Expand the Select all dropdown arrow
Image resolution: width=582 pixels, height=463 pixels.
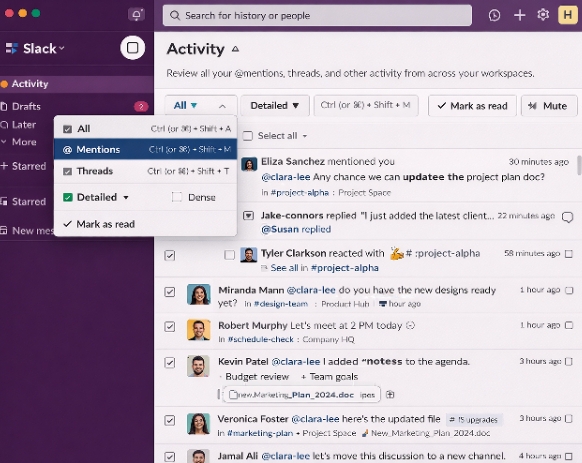point(305,136)
